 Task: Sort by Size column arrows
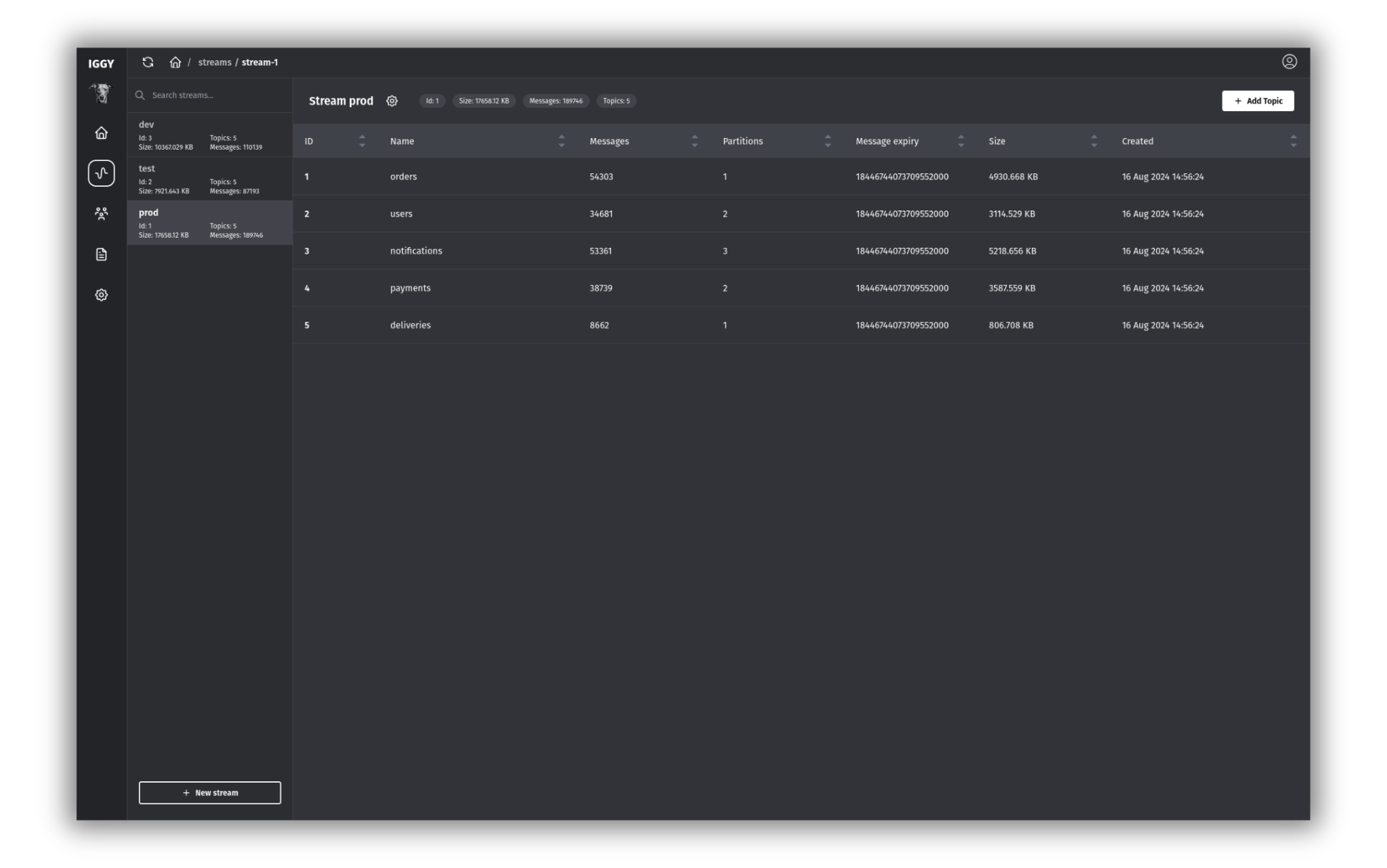coord(1094,141)
